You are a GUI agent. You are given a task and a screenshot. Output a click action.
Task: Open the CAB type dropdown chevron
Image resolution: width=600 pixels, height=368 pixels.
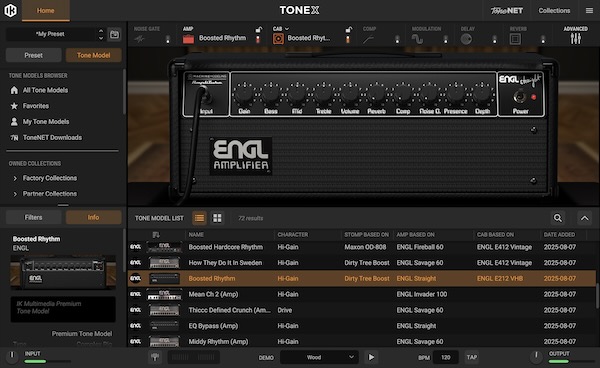pyautogui.click(x=287, y=29)
